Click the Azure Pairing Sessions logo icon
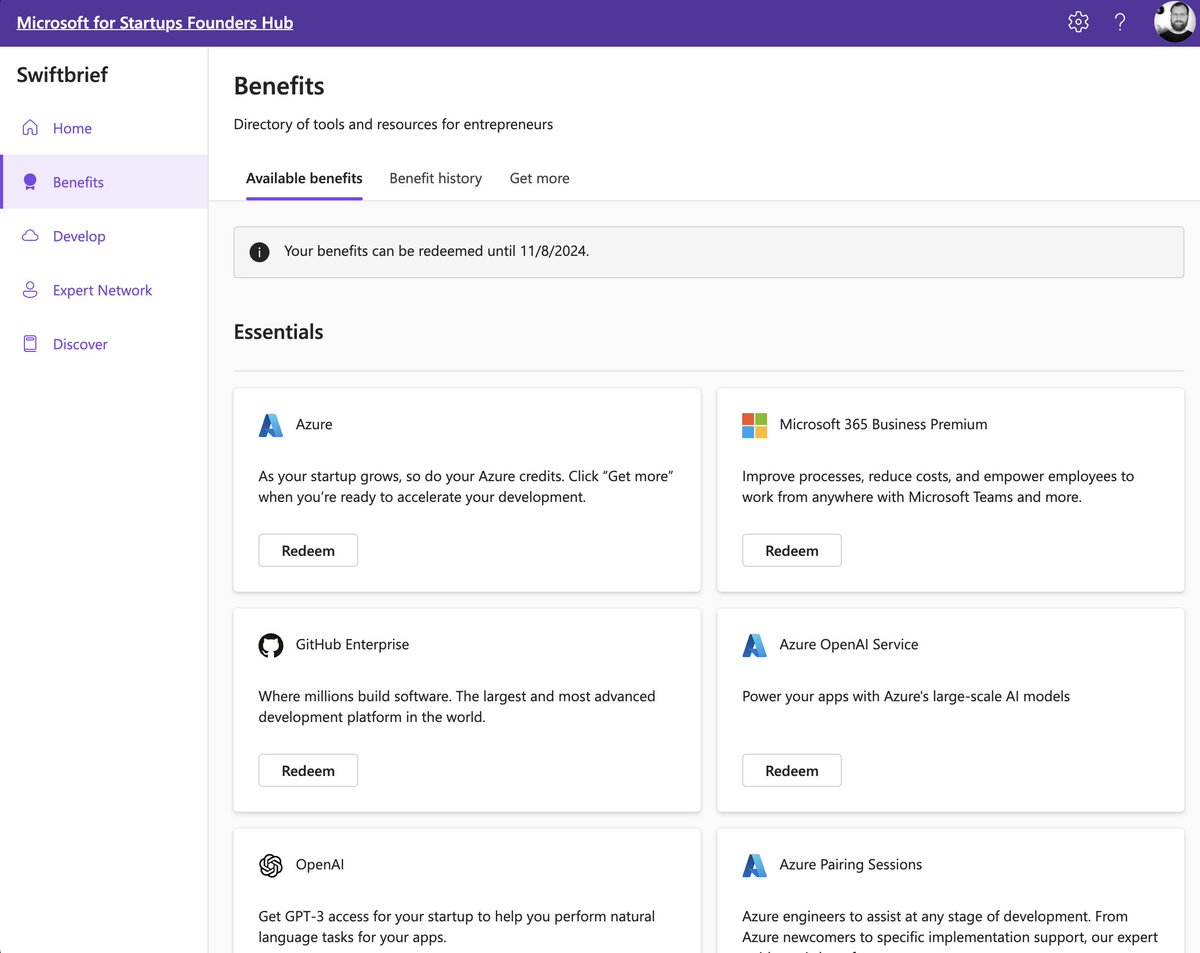Viewport: 1200px width, 953px height. tap(754, 865)
